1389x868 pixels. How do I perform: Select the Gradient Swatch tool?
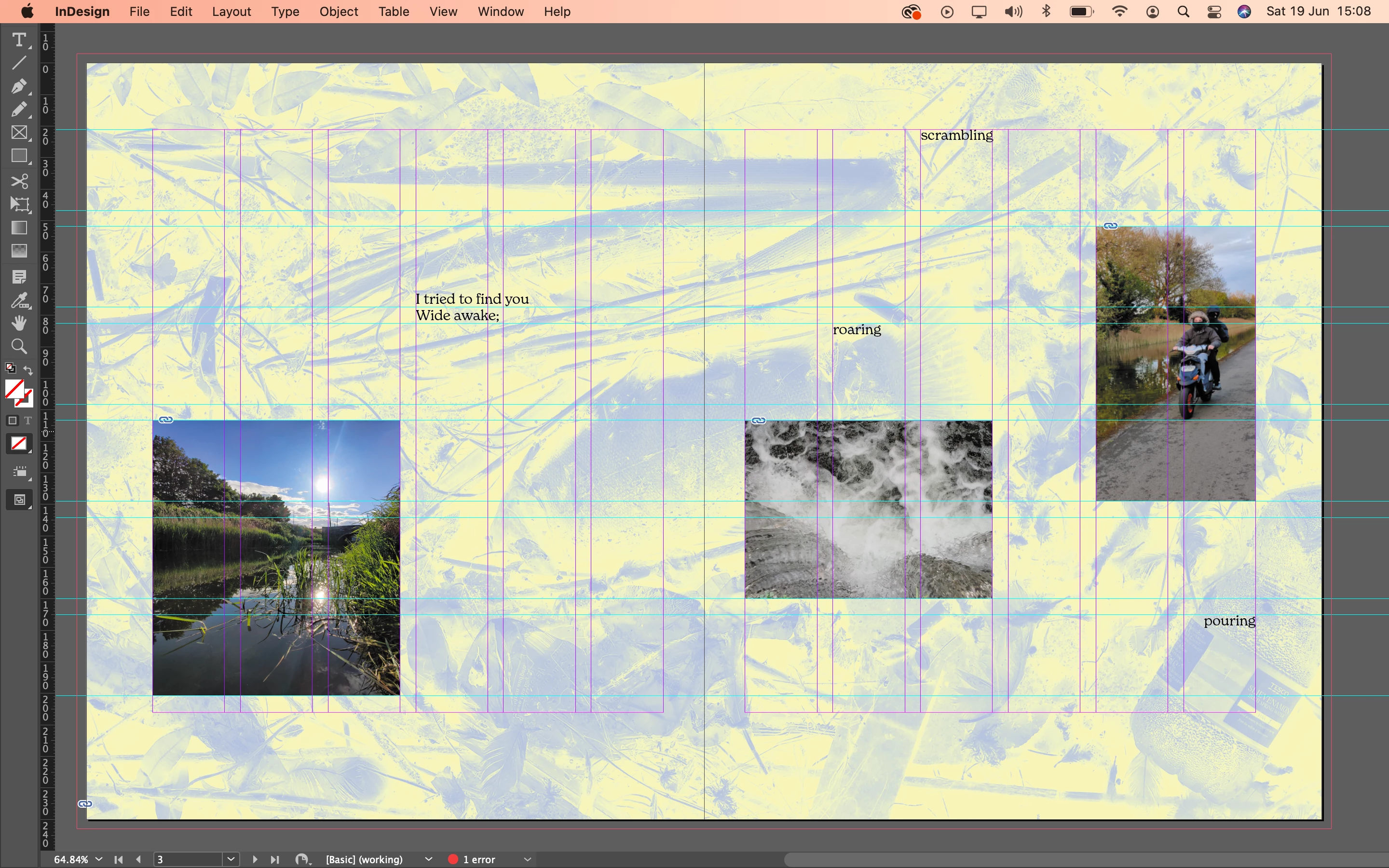[x=19, y=228]
